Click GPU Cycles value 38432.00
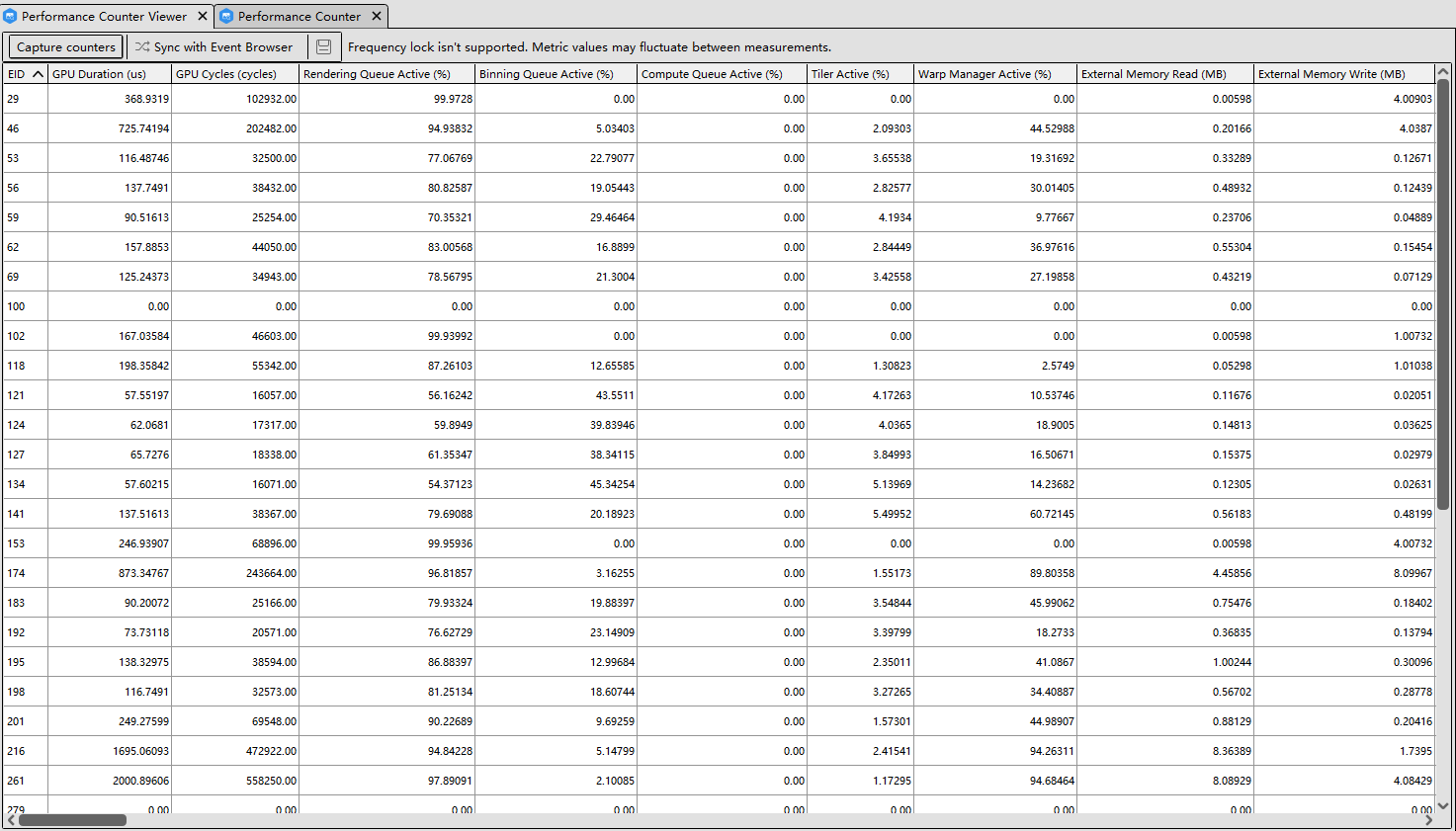Screen dimensions: 1456x831 pos(274,188)
